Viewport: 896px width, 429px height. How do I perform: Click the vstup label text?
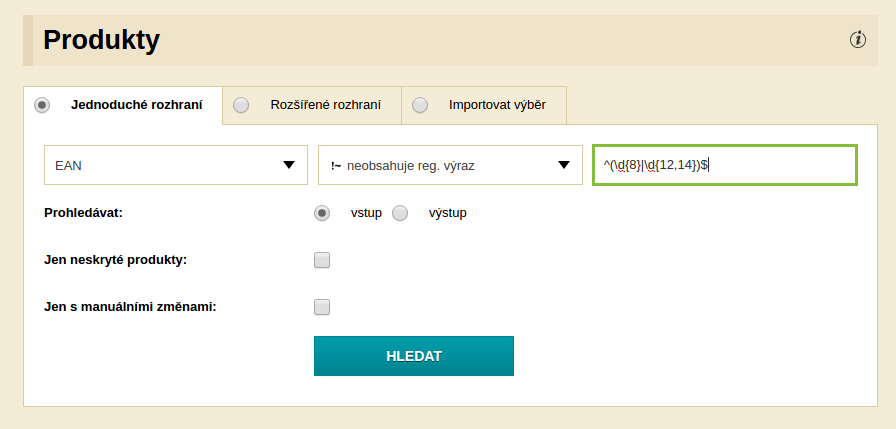coord(366,213)
